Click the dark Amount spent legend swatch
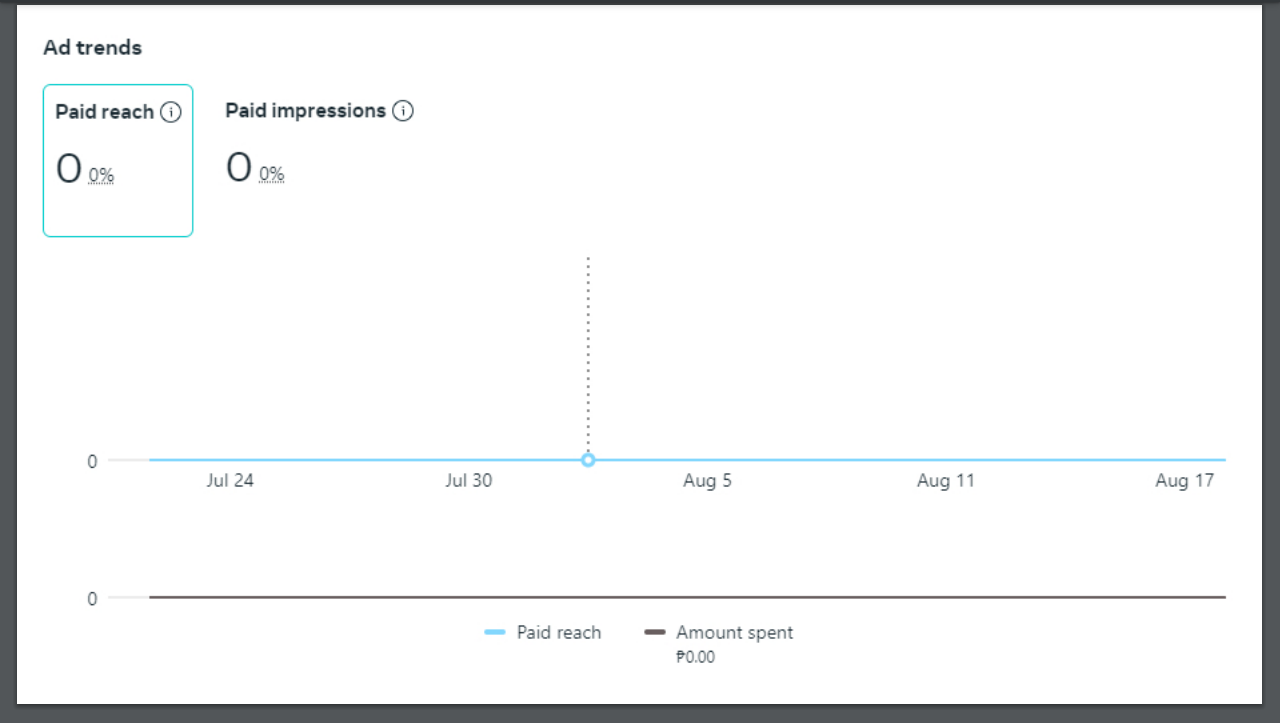 click(x=655, y=632)
